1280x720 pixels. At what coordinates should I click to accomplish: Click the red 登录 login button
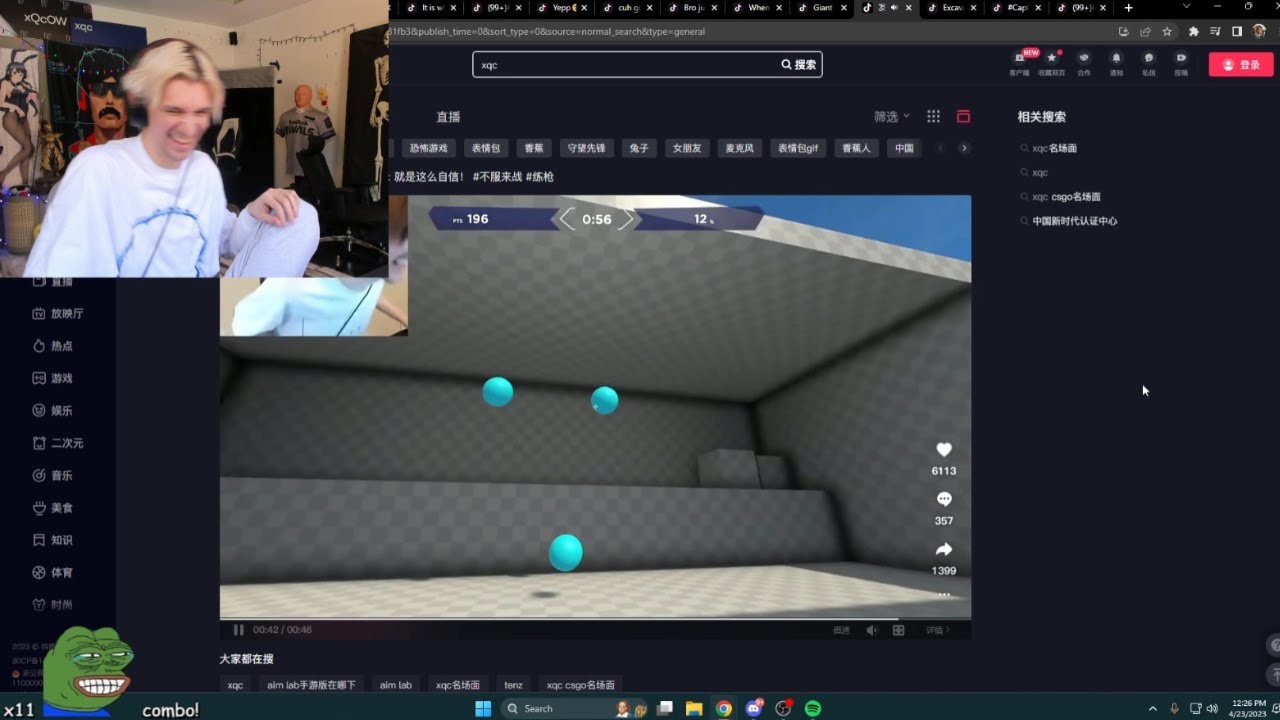[1241, 64]
